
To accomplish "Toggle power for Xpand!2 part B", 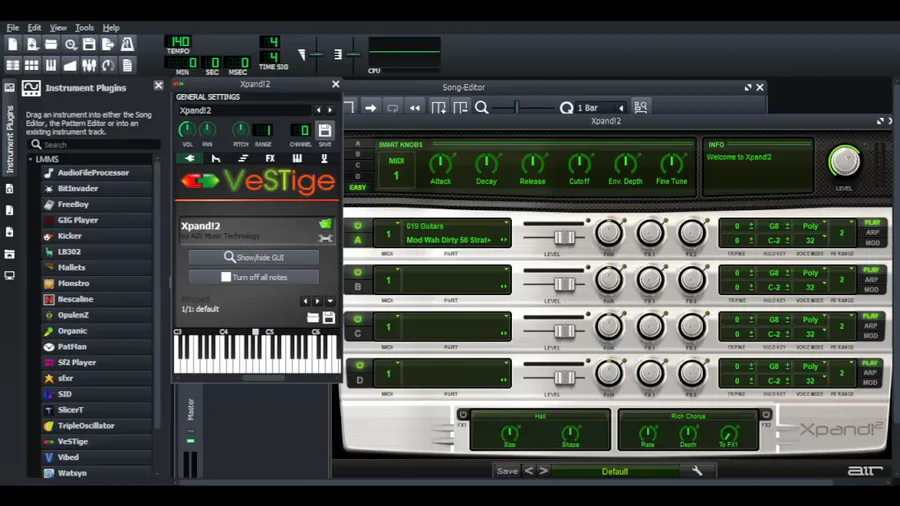I will [x=358, y=272].
